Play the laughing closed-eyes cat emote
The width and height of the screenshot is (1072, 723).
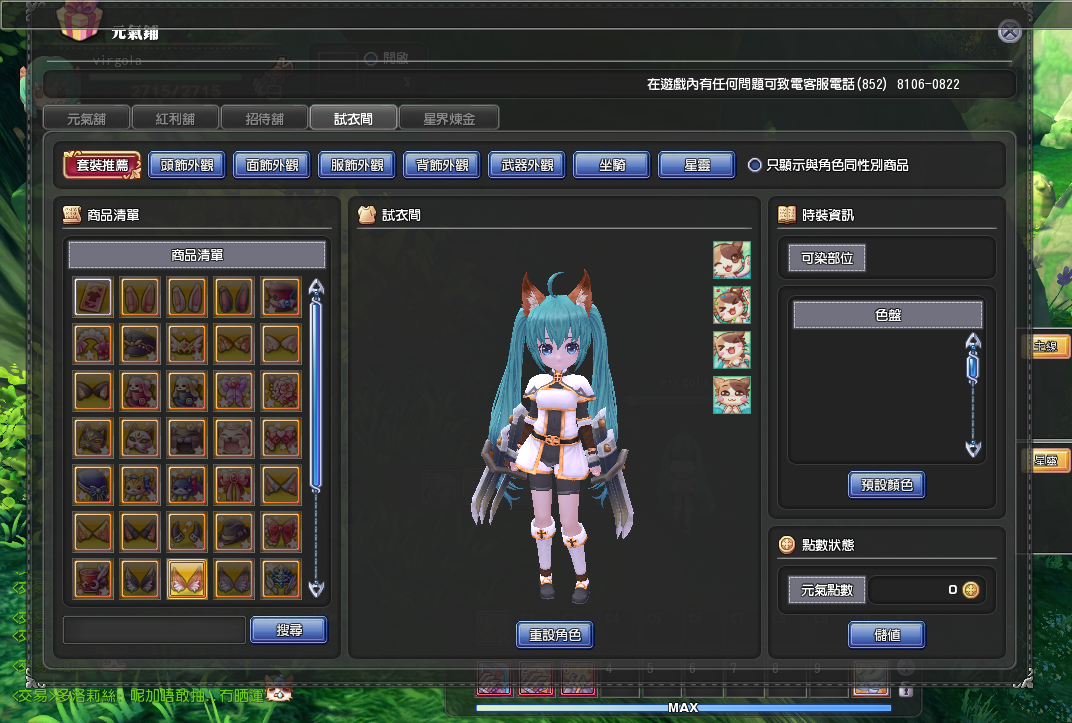732,350
